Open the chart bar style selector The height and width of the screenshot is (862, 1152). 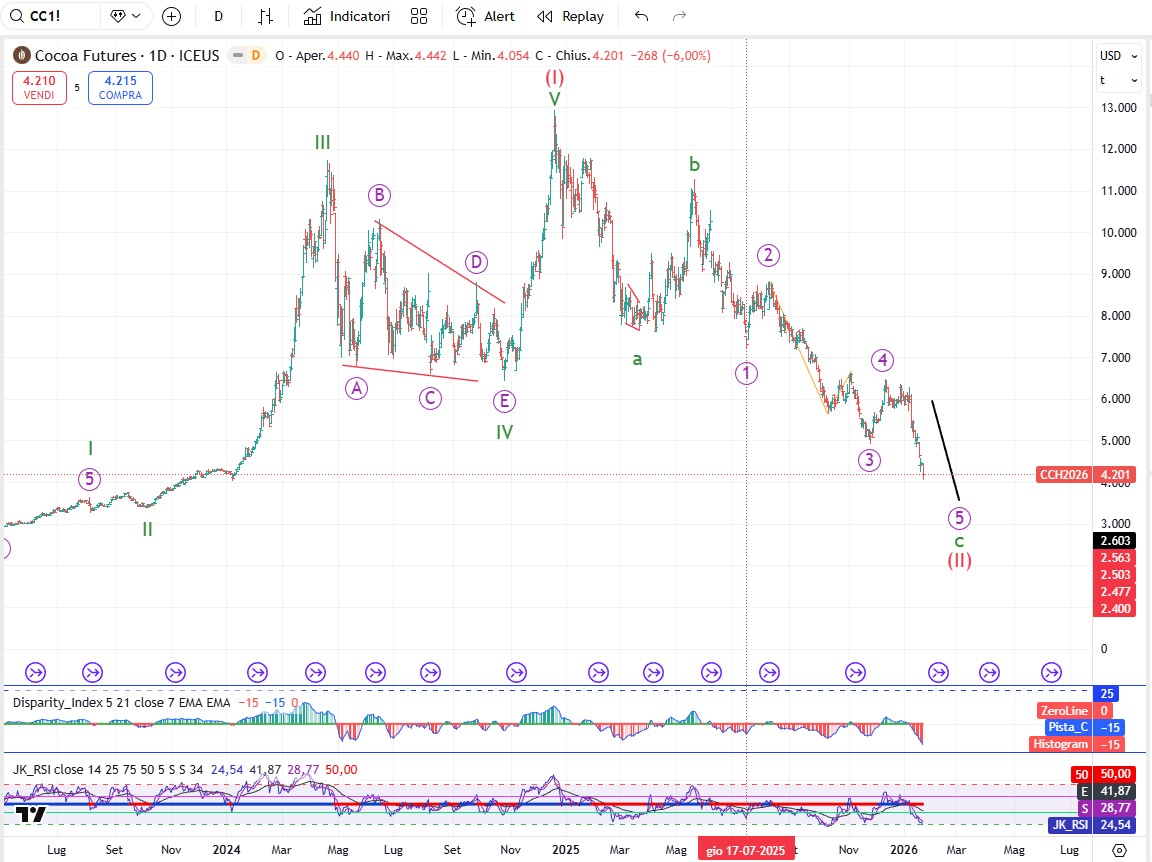[x=265, y=16]
